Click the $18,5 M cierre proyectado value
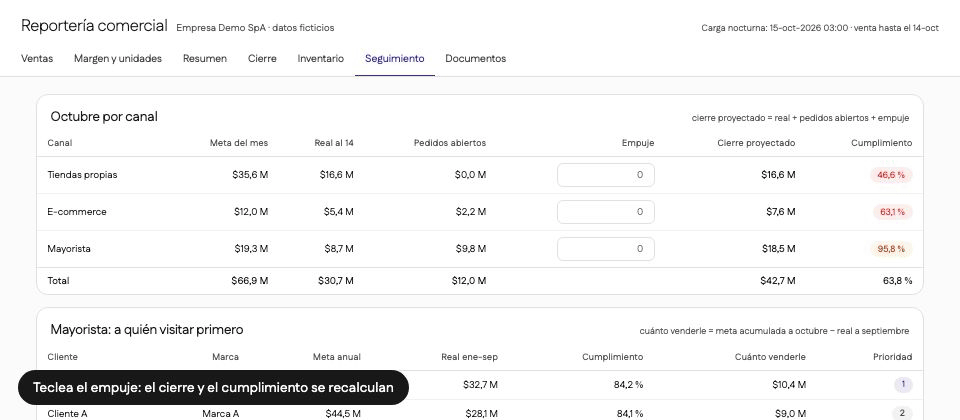Viewport: 960px width, 420px height. (x=778, y=249)
